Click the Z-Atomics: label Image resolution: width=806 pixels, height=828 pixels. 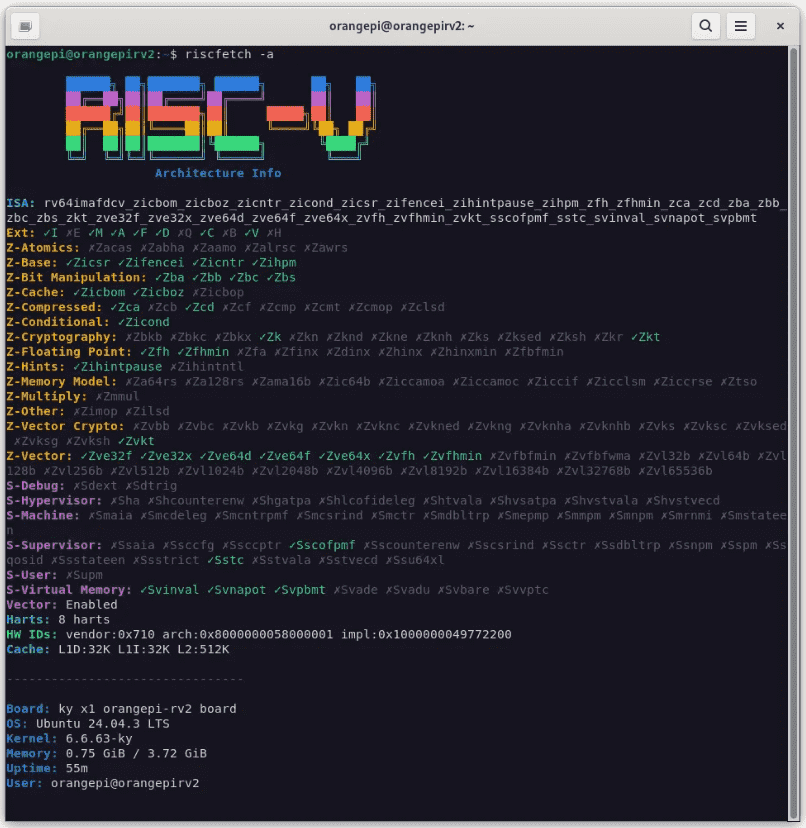[x=43, y=248]
